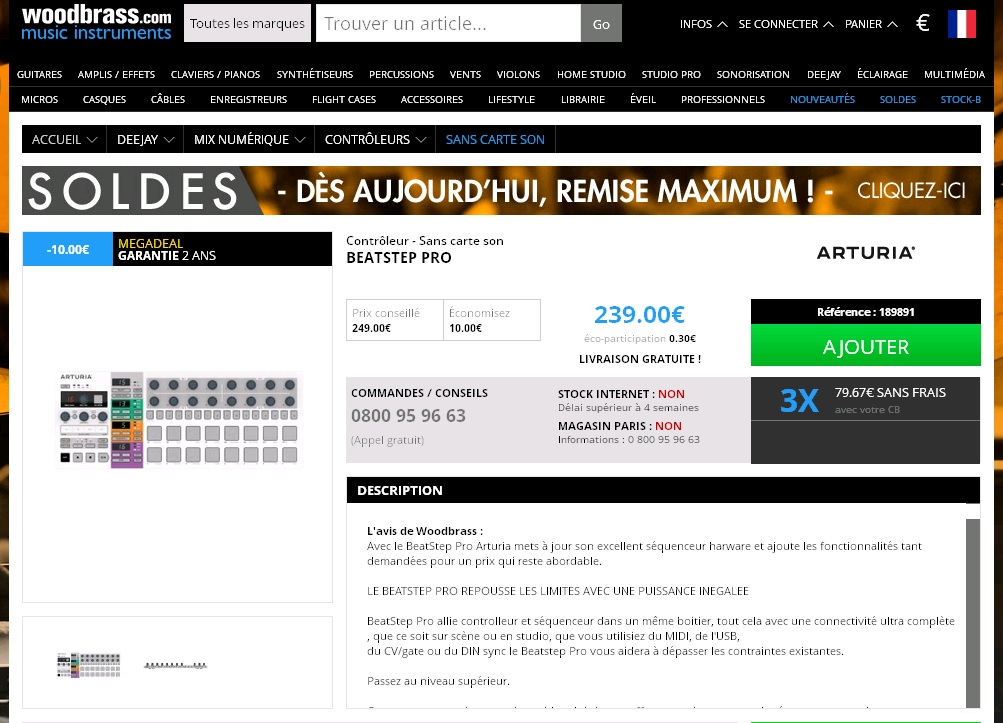The image size is (1003, 723).
Task: Click the French flag language icon
Action: [x=961, y=24]
